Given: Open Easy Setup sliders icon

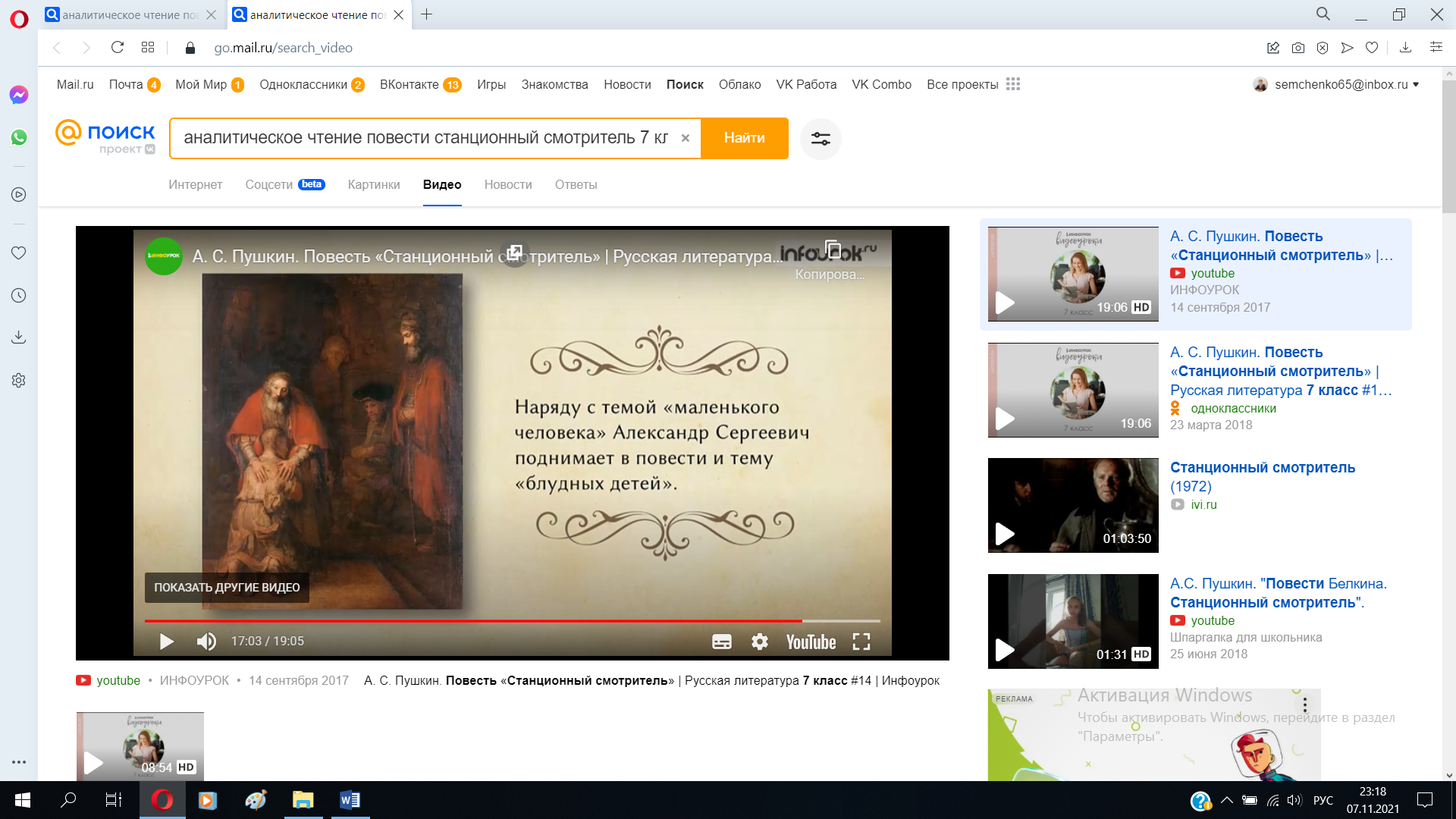Looking at the screenshot, I should [x=1436, y=48].
